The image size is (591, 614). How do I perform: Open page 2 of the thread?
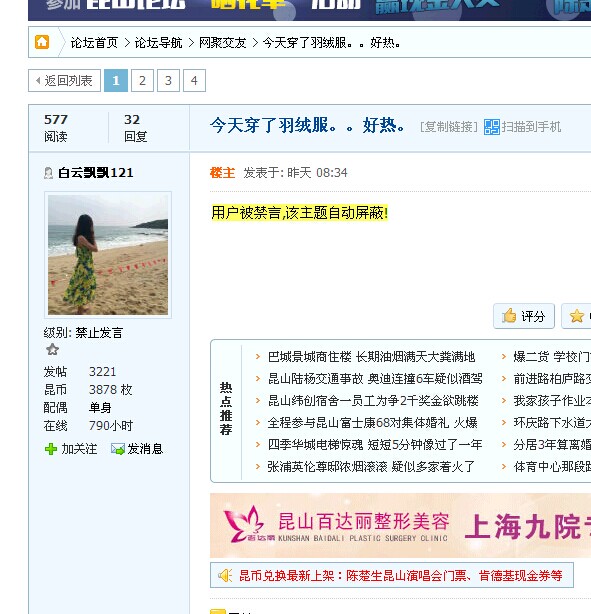tap(142, 81)
